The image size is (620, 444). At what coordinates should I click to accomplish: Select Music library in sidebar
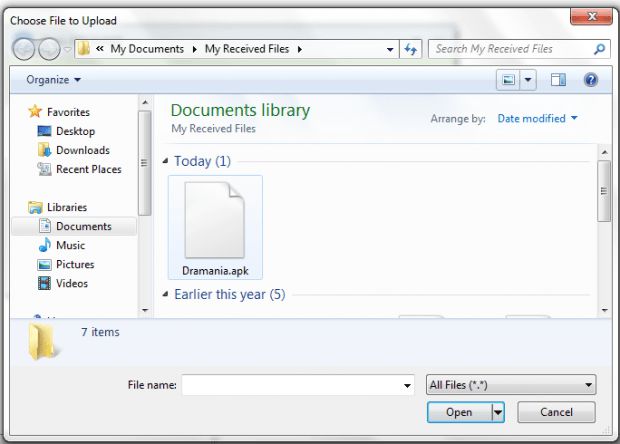[70, 245]
